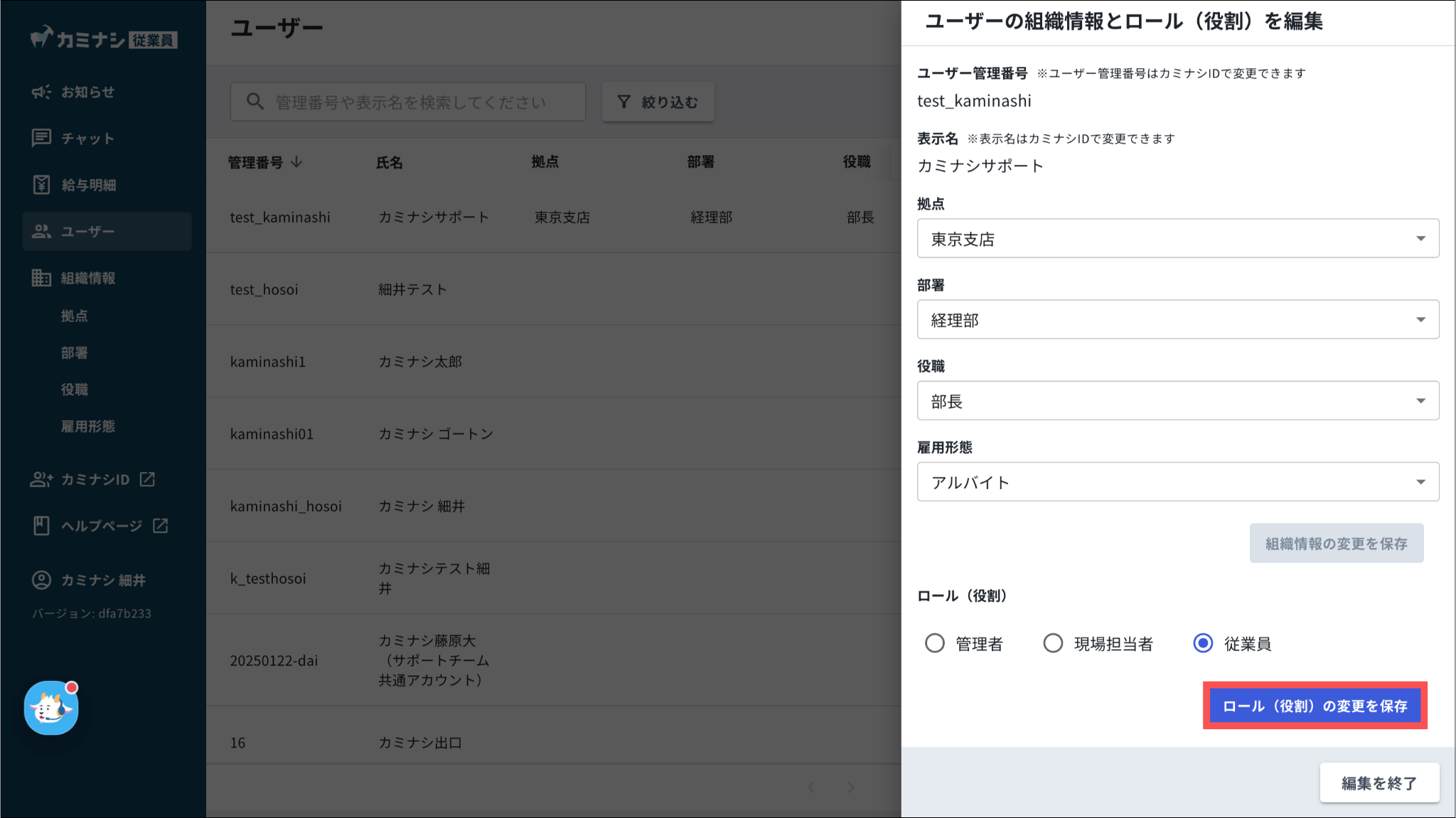
Task: Click the funnel filter icon in 絞り込む
Action: pyautogui.click(x=623, y=102)
